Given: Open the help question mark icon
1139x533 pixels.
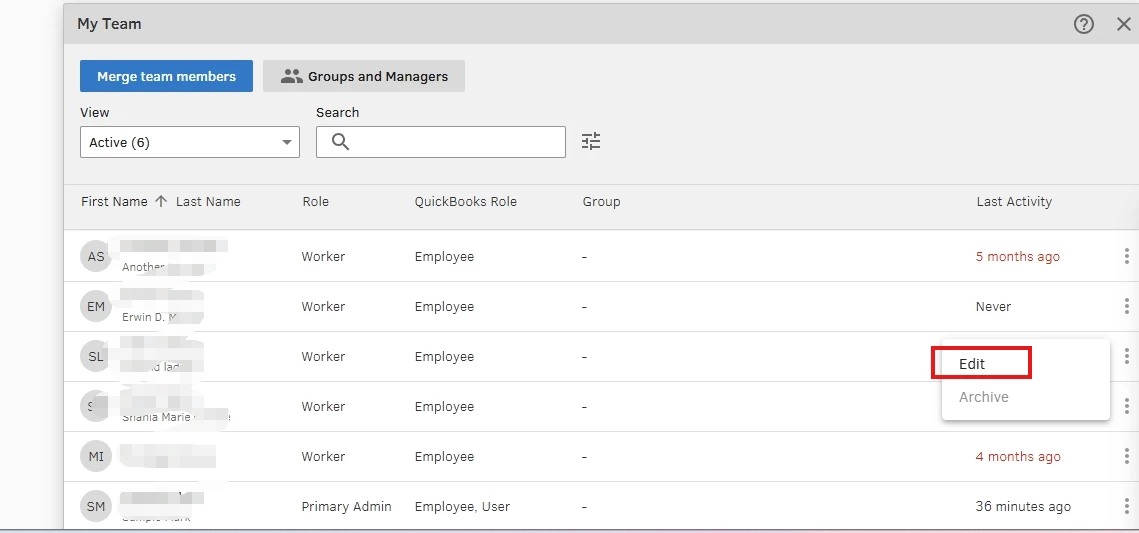Looking at the screenshot, I should [1083, 24].
